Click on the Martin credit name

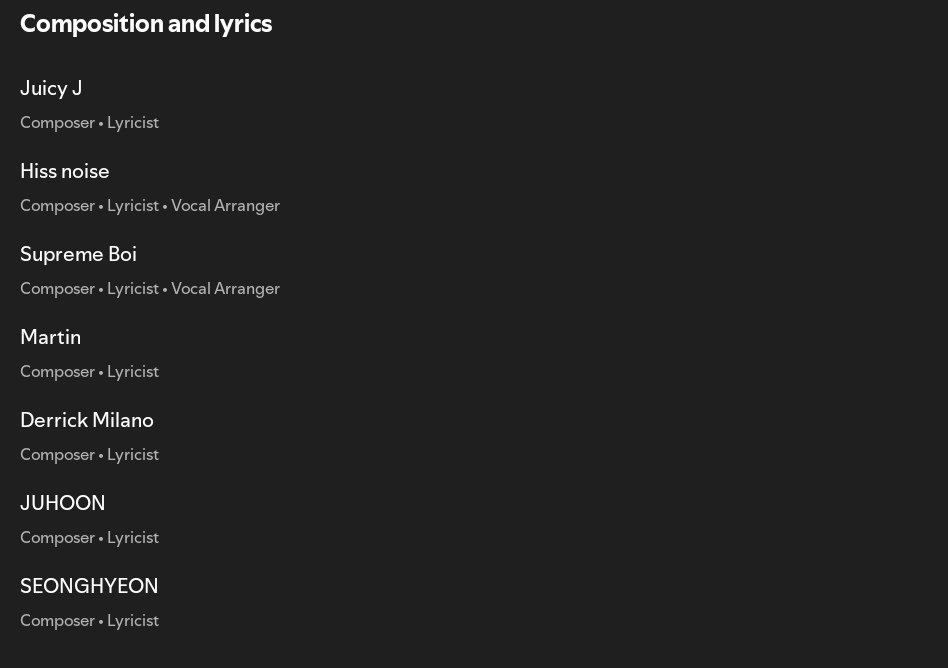(x=51, y=337)
